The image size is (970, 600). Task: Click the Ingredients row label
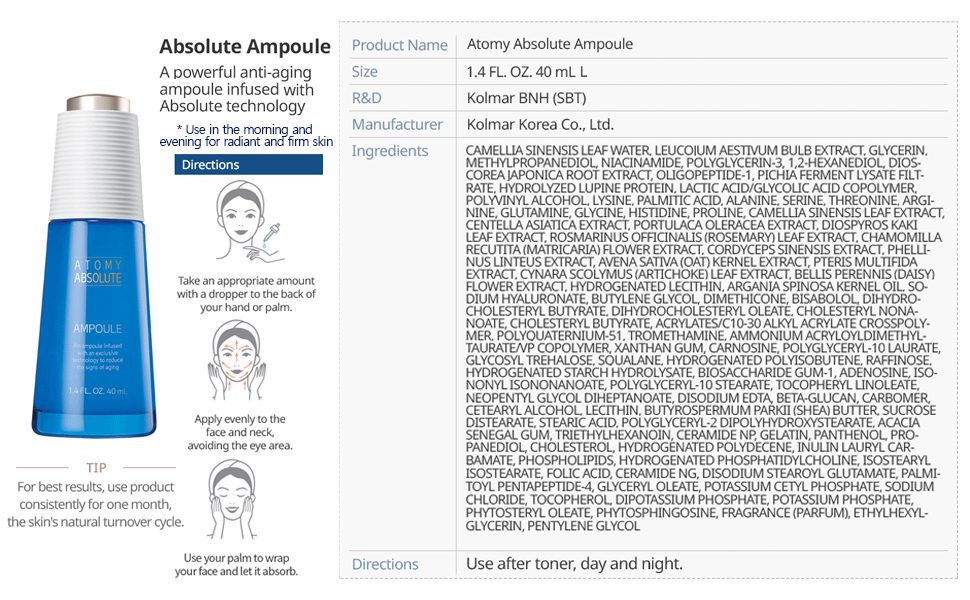[390, 151]
